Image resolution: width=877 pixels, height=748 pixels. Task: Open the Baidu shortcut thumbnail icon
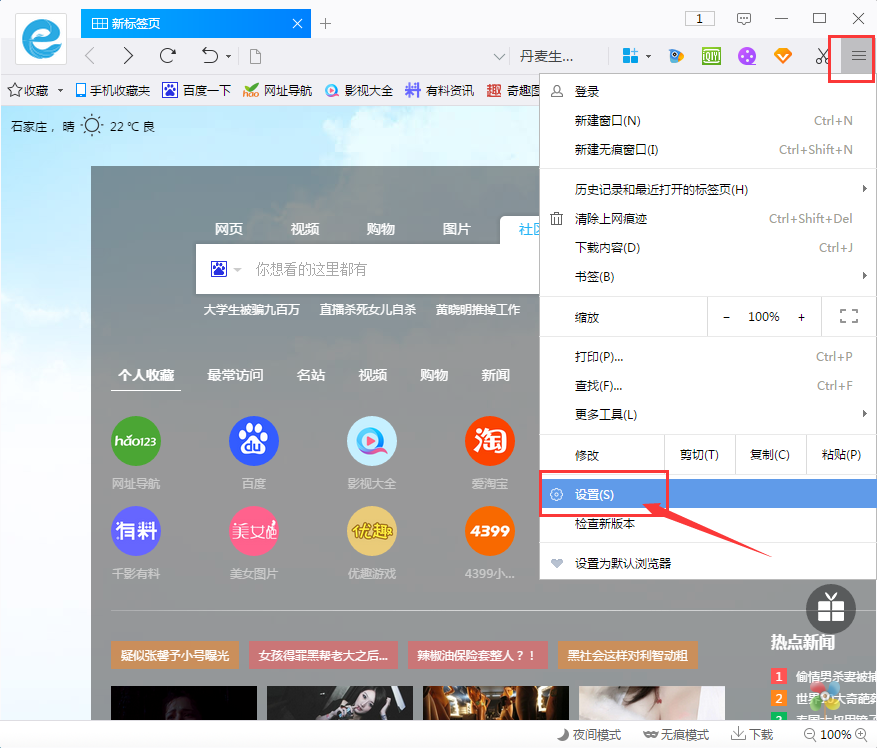click(253, 440)
